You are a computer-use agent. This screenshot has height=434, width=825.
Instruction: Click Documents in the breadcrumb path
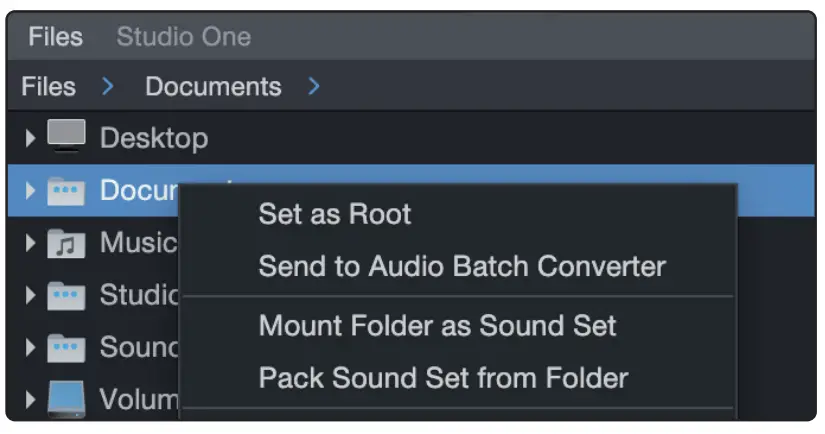(x=213, y=87)
